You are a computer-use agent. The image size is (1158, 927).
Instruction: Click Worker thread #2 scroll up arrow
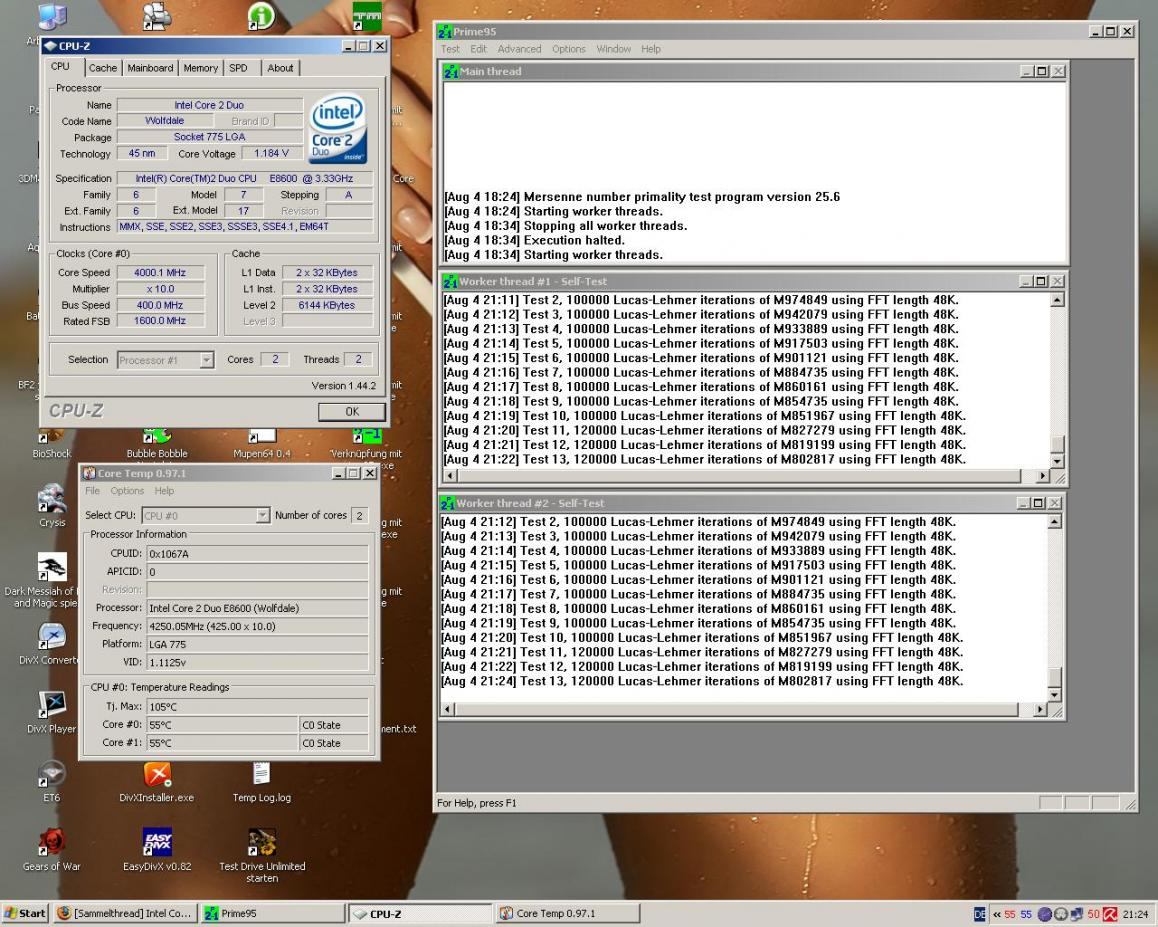pyautogui.click(x=1055, y=521)
